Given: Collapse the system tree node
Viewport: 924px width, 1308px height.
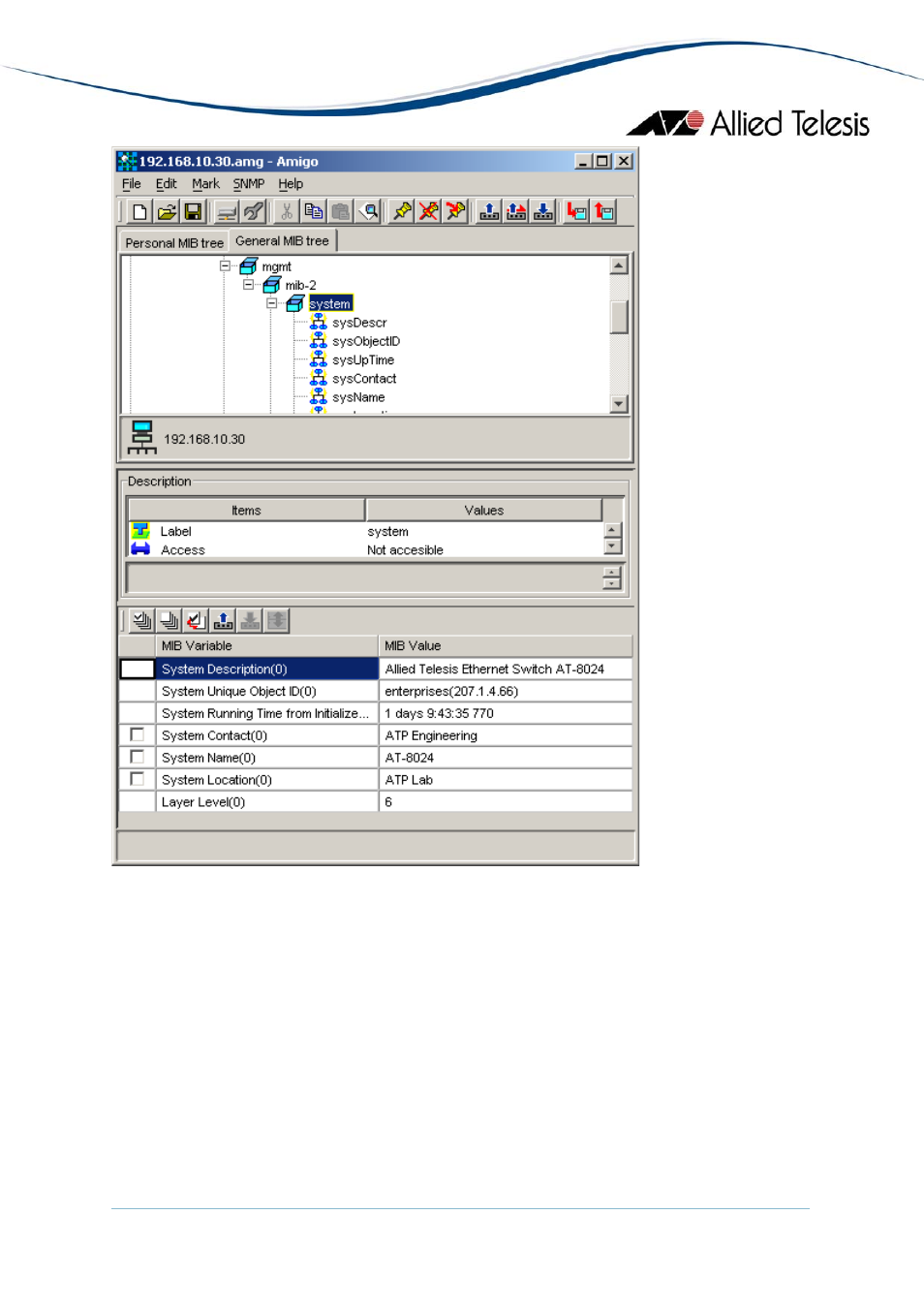Looking at the screenshot, I should [x=271, y=303].
